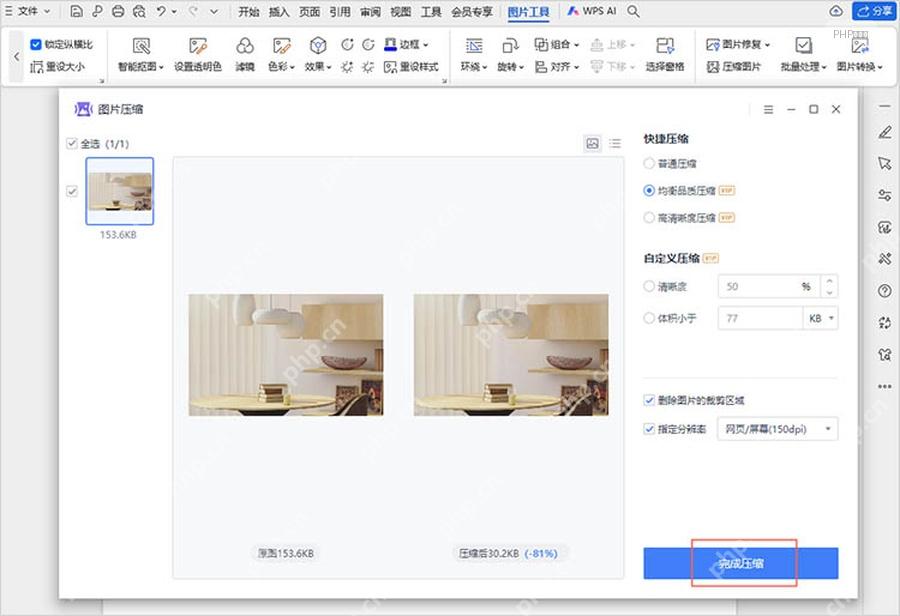Click the search magnifier in menu bar
Image resolution: width=900 pixels, height=616 pixels.
click(633, 11)
